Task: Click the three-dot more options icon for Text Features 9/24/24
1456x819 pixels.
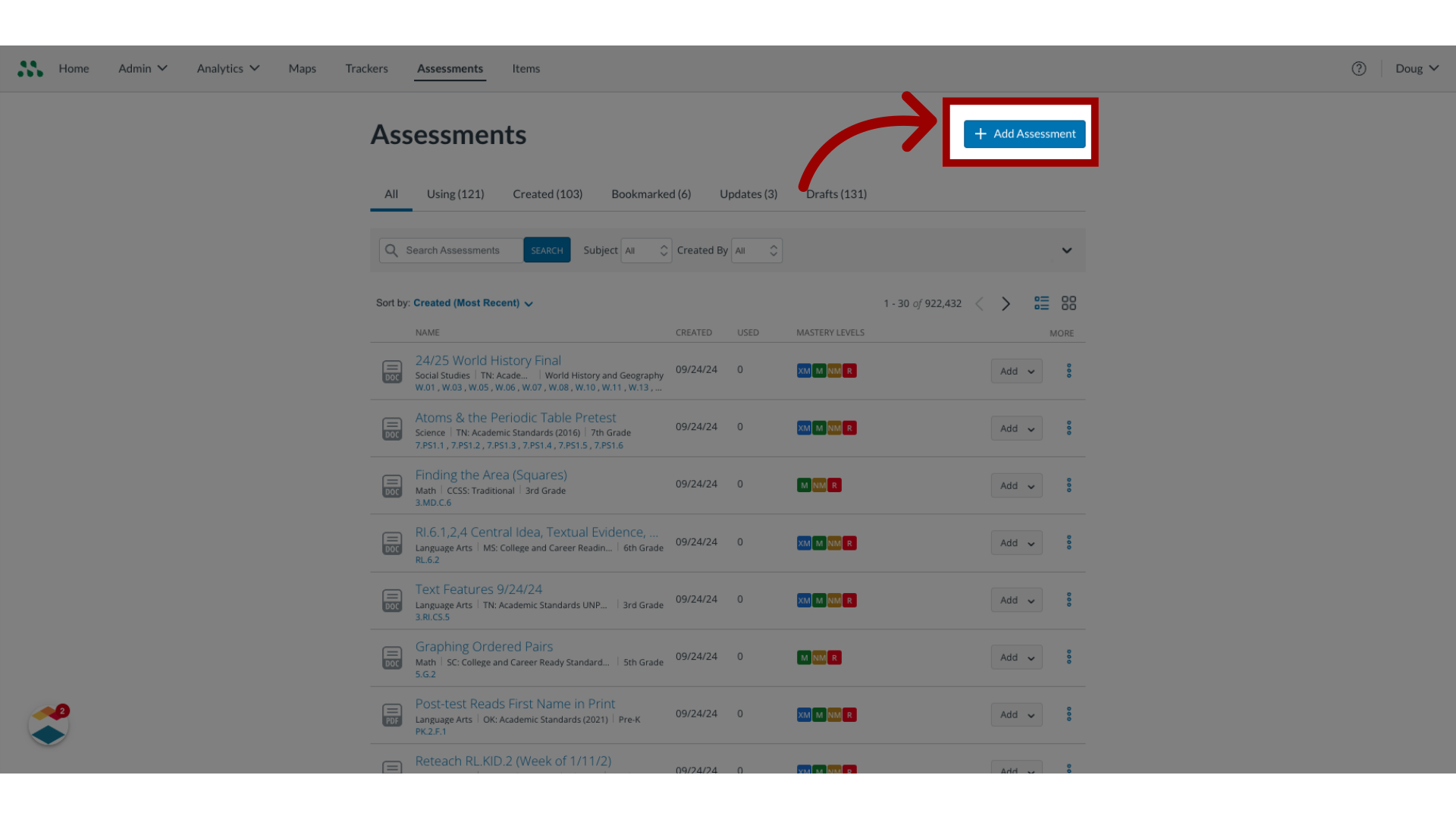Action: coord(1069,599)
